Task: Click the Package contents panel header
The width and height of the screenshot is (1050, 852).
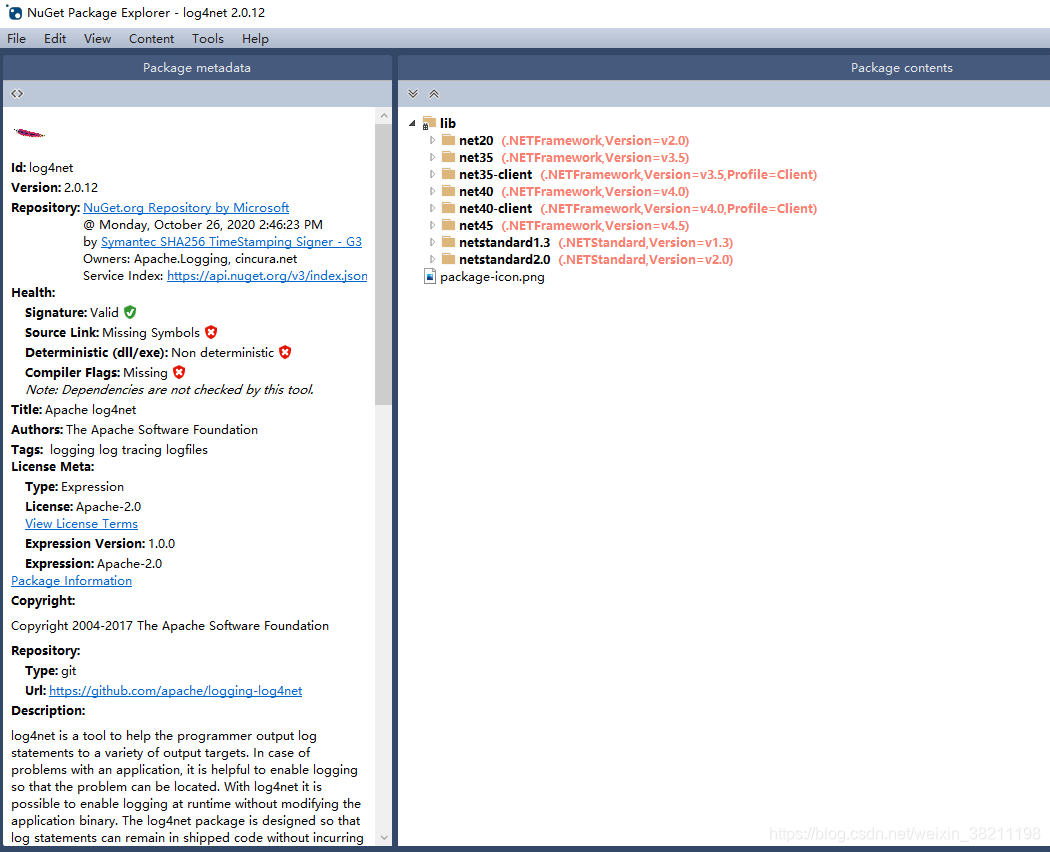Action: (724, 68)
